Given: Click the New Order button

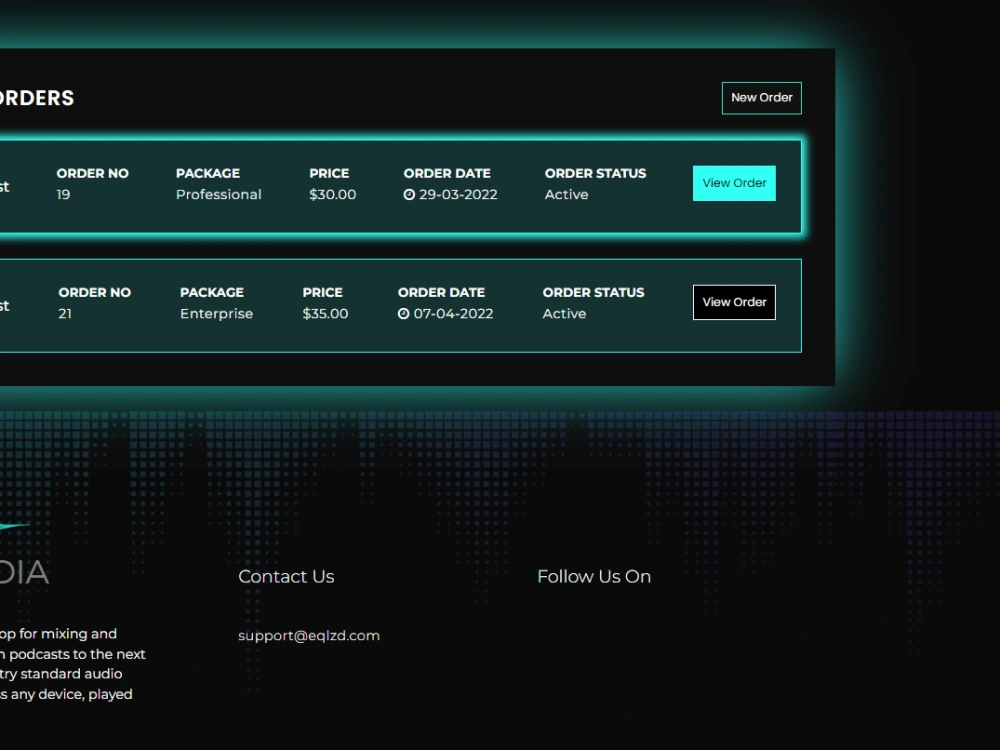Looking at the screenshot, I should pyautogui.click(x=761, y=98).
